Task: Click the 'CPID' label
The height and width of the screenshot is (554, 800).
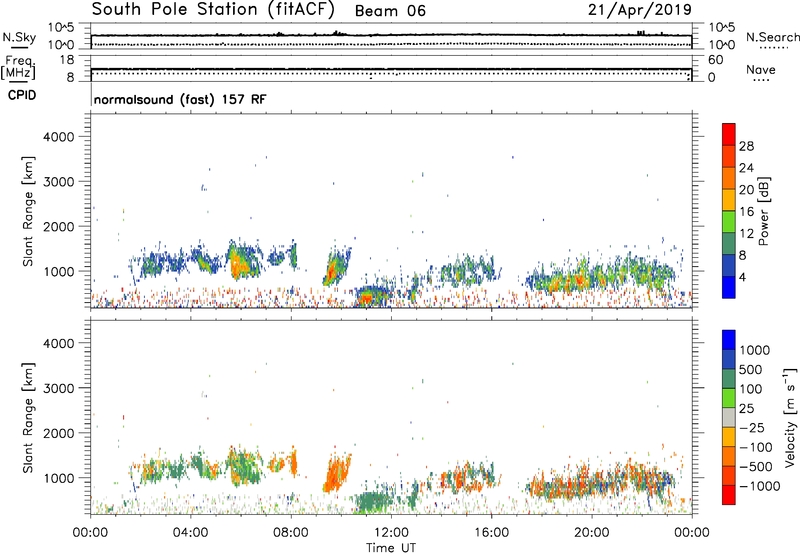Action: tap(21, 95)
